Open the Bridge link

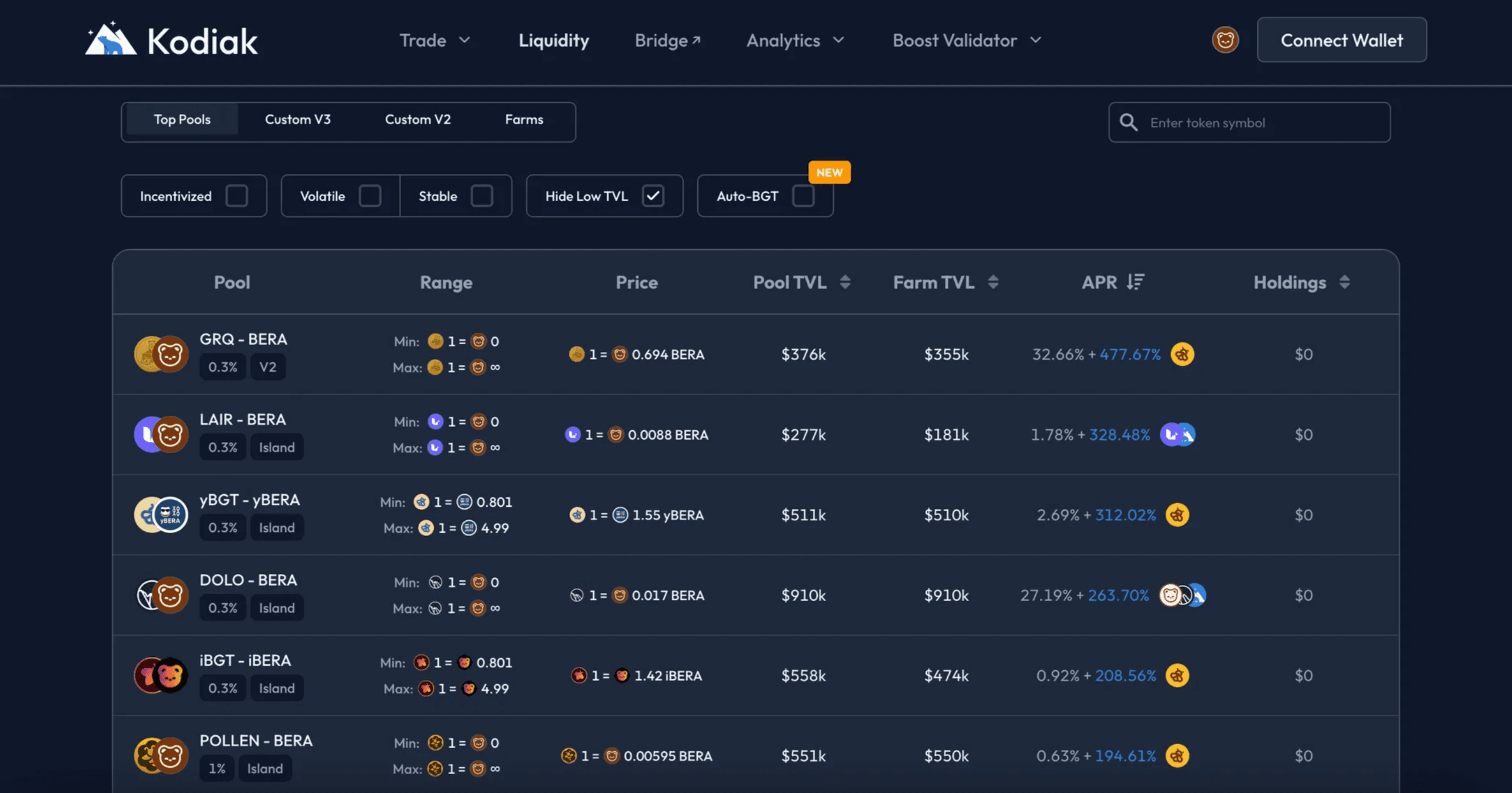tap(667, 40)
